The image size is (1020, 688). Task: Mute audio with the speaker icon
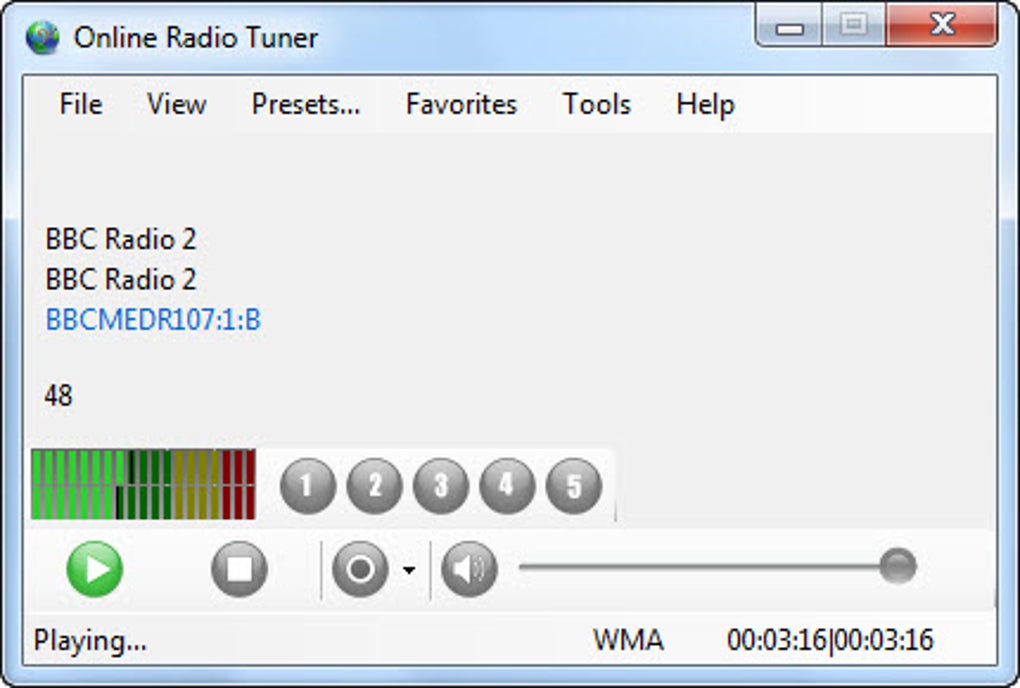click(469, 569)
